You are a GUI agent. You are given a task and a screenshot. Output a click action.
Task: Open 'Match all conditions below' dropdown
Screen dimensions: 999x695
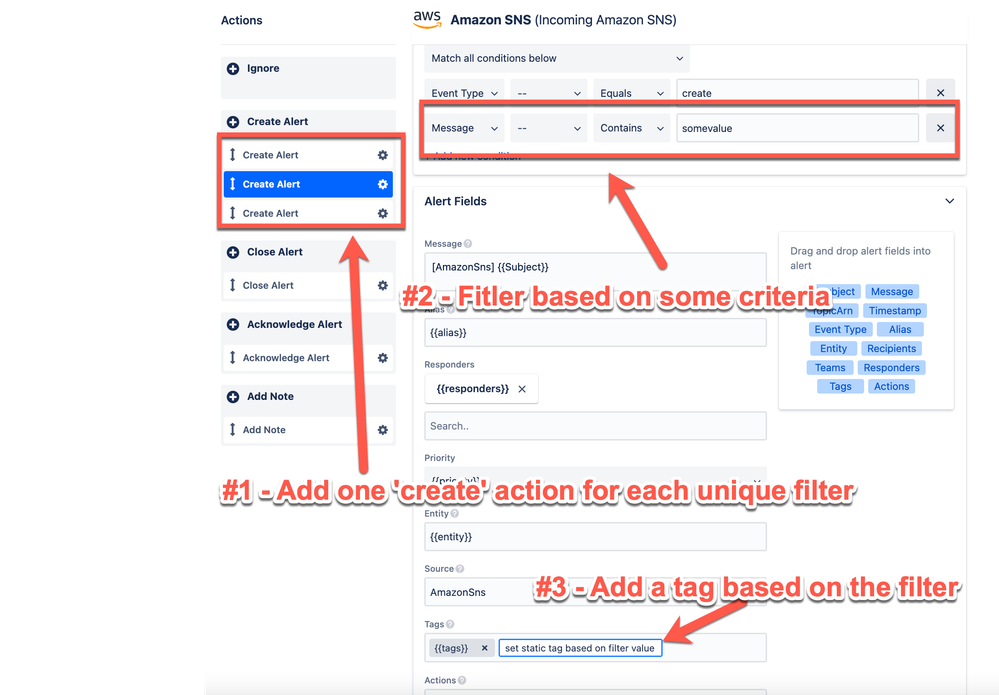coord(557,59)
